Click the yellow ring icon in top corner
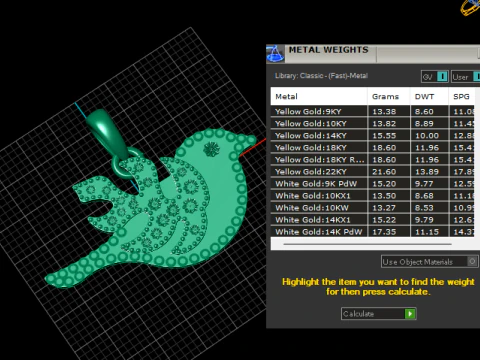 click(470, 7)
